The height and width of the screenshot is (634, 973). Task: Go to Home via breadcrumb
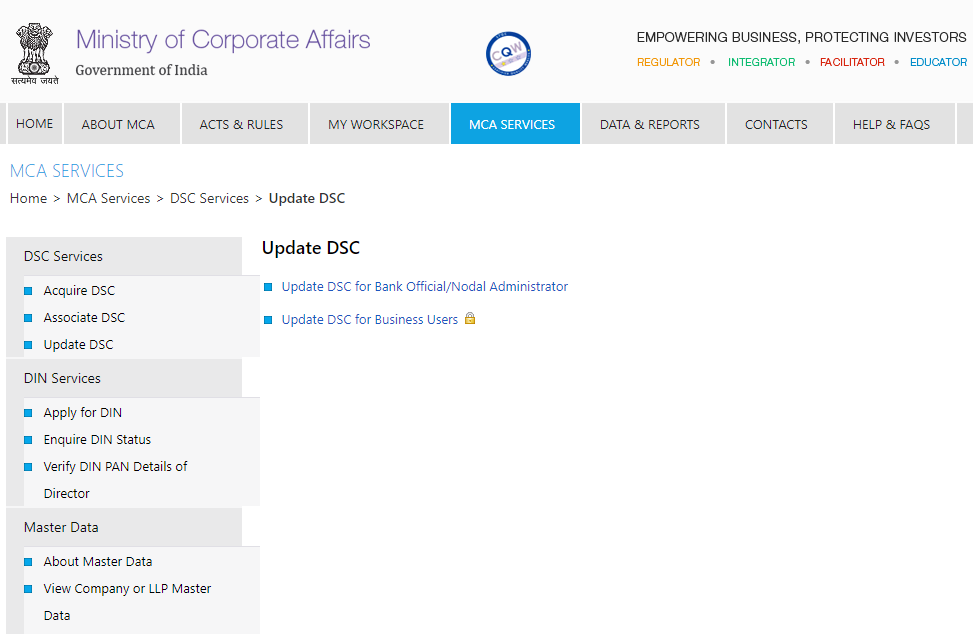[x=28, y=199]
